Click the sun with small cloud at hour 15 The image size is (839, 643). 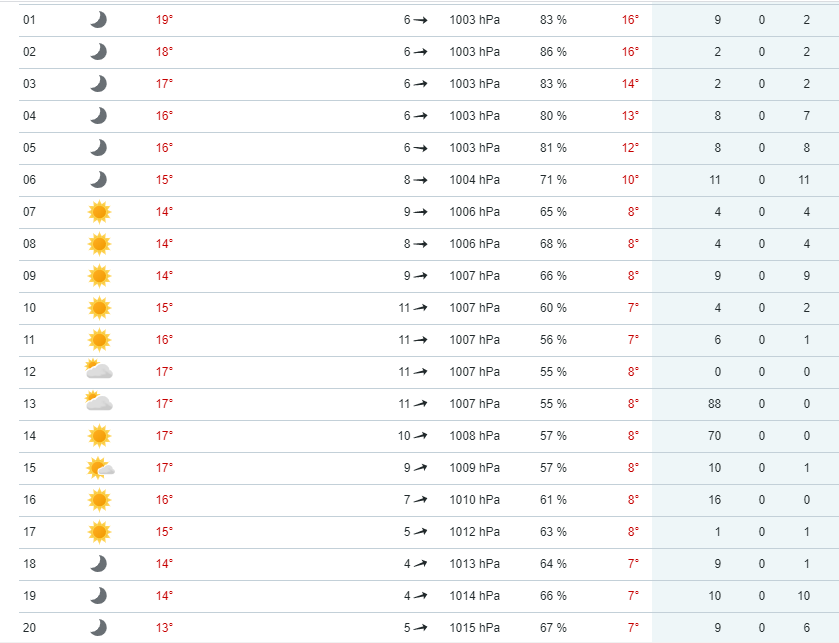pyautogui.click(x=100, y=467)
